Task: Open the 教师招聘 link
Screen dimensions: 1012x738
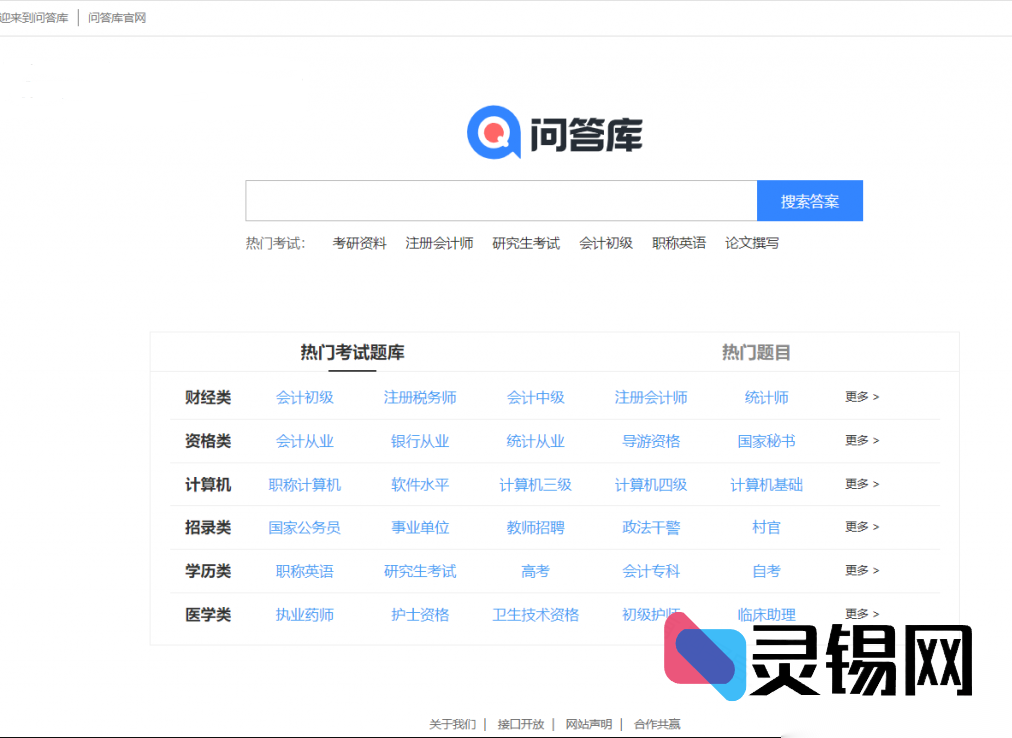Action: tap(533, 527)
